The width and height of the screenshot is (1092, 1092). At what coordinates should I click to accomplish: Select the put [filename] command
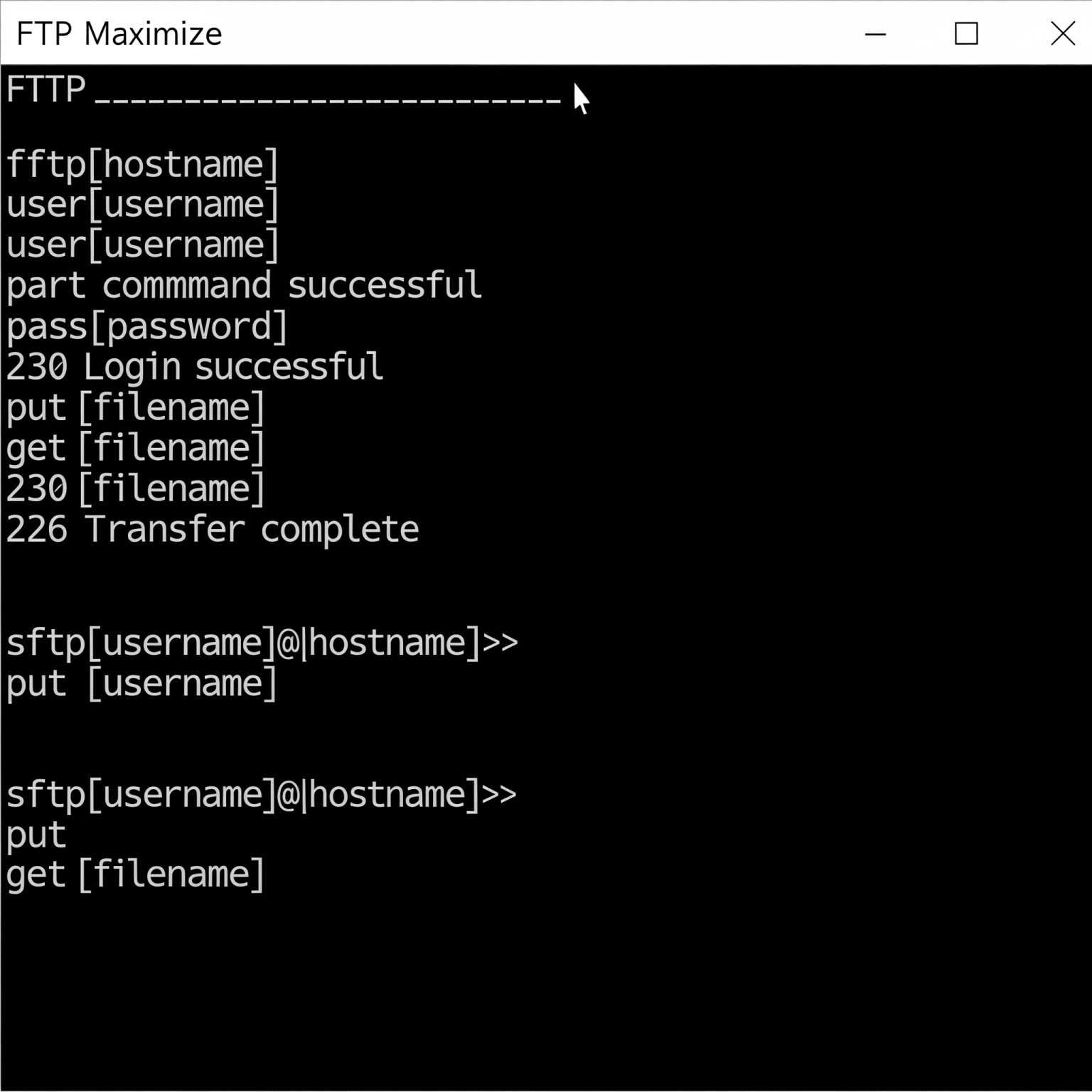[x=135, y=406]
